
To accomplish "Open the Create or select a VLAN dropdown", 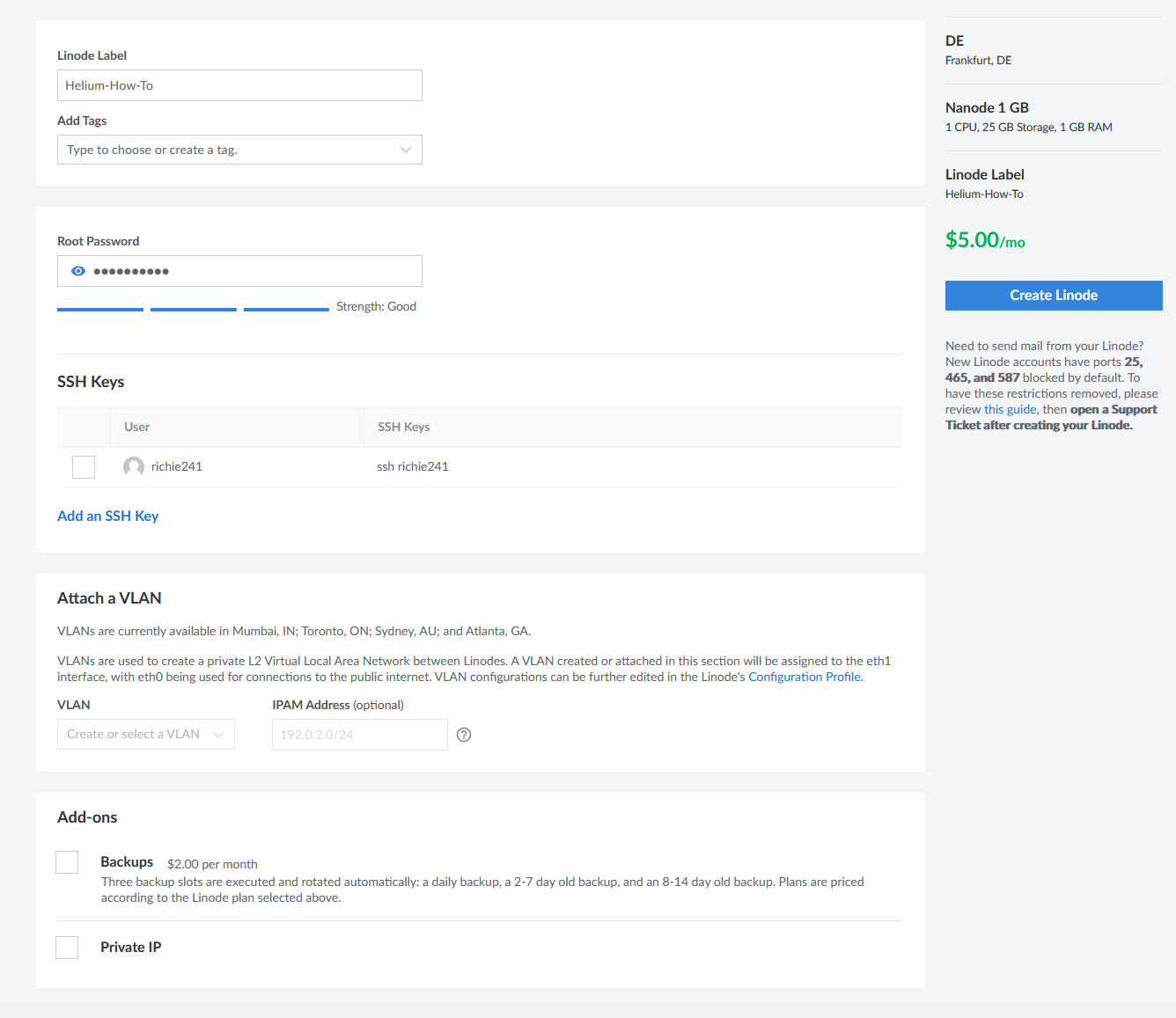I will tap(146, 734).
